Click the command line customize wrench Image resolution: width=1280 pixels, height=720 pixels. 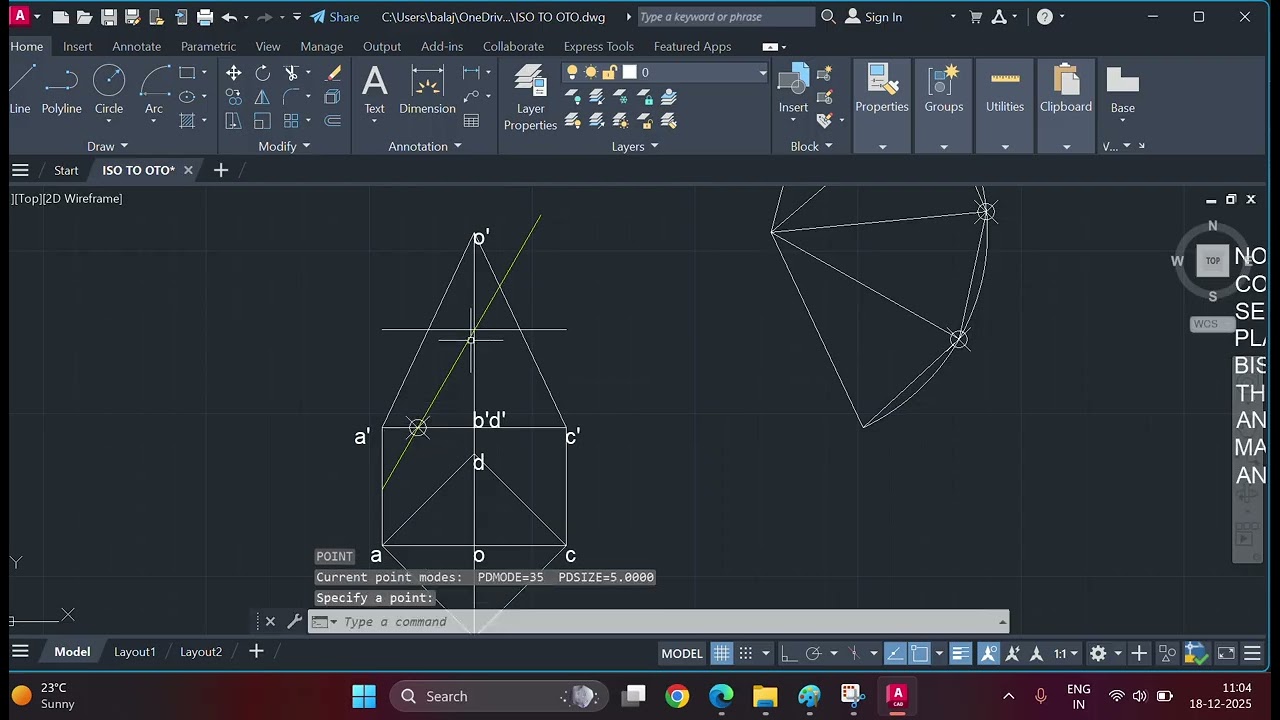[x=294, y=621]
